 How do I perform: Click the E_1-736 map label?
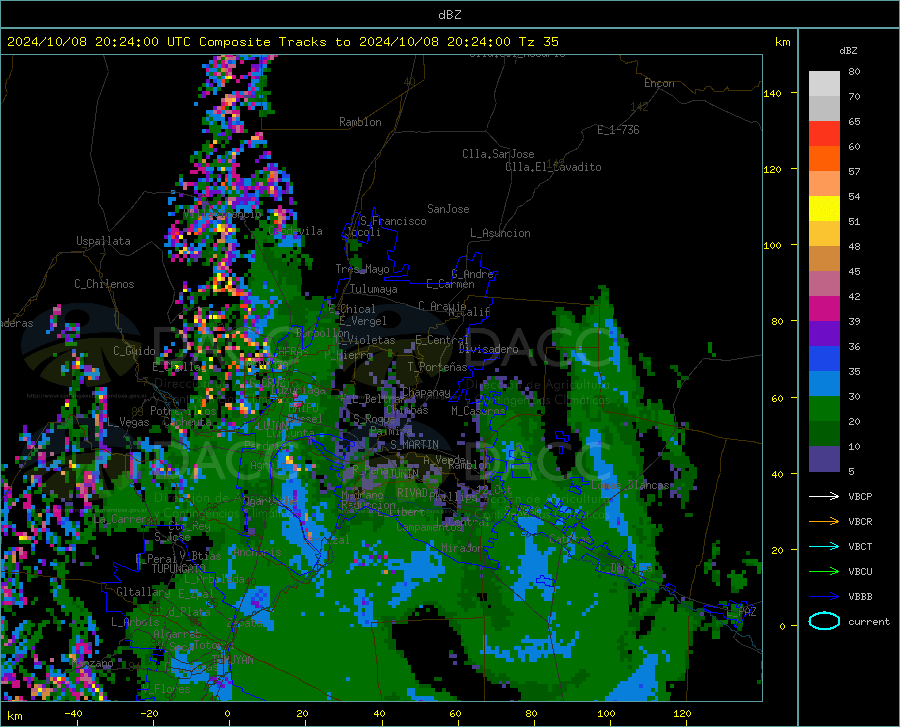point(618,130)
